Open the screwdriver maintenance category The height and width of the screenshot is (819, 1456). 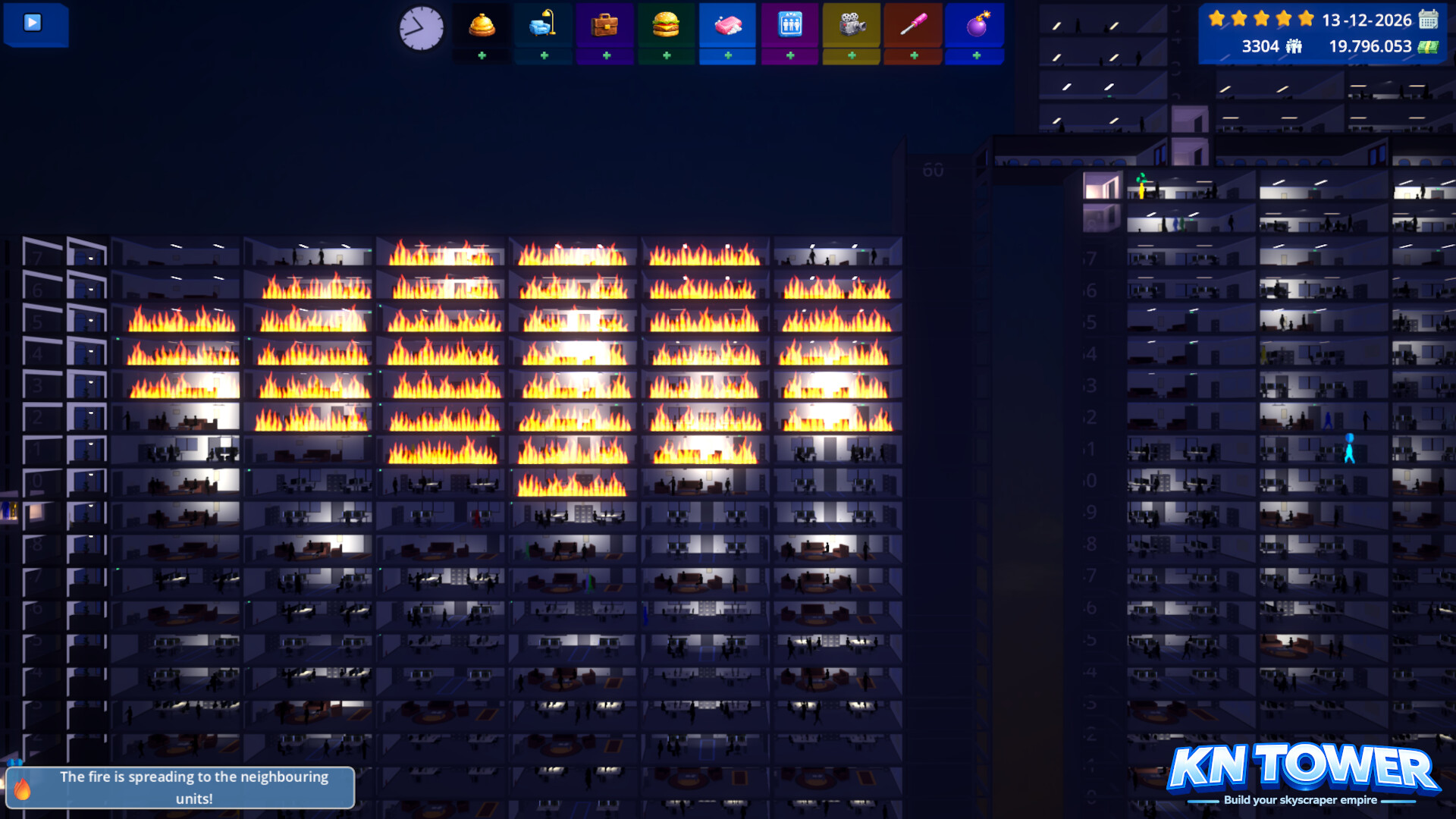(x=913, y=25)
